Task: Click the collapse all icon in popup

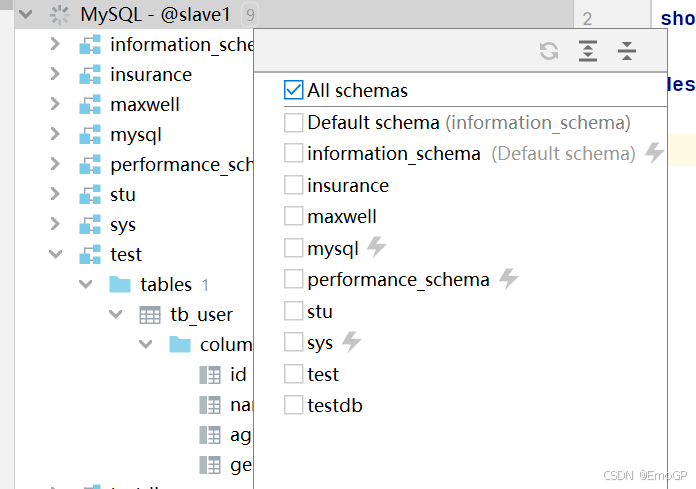Action: pyautogui.click(x=627, y=51)
